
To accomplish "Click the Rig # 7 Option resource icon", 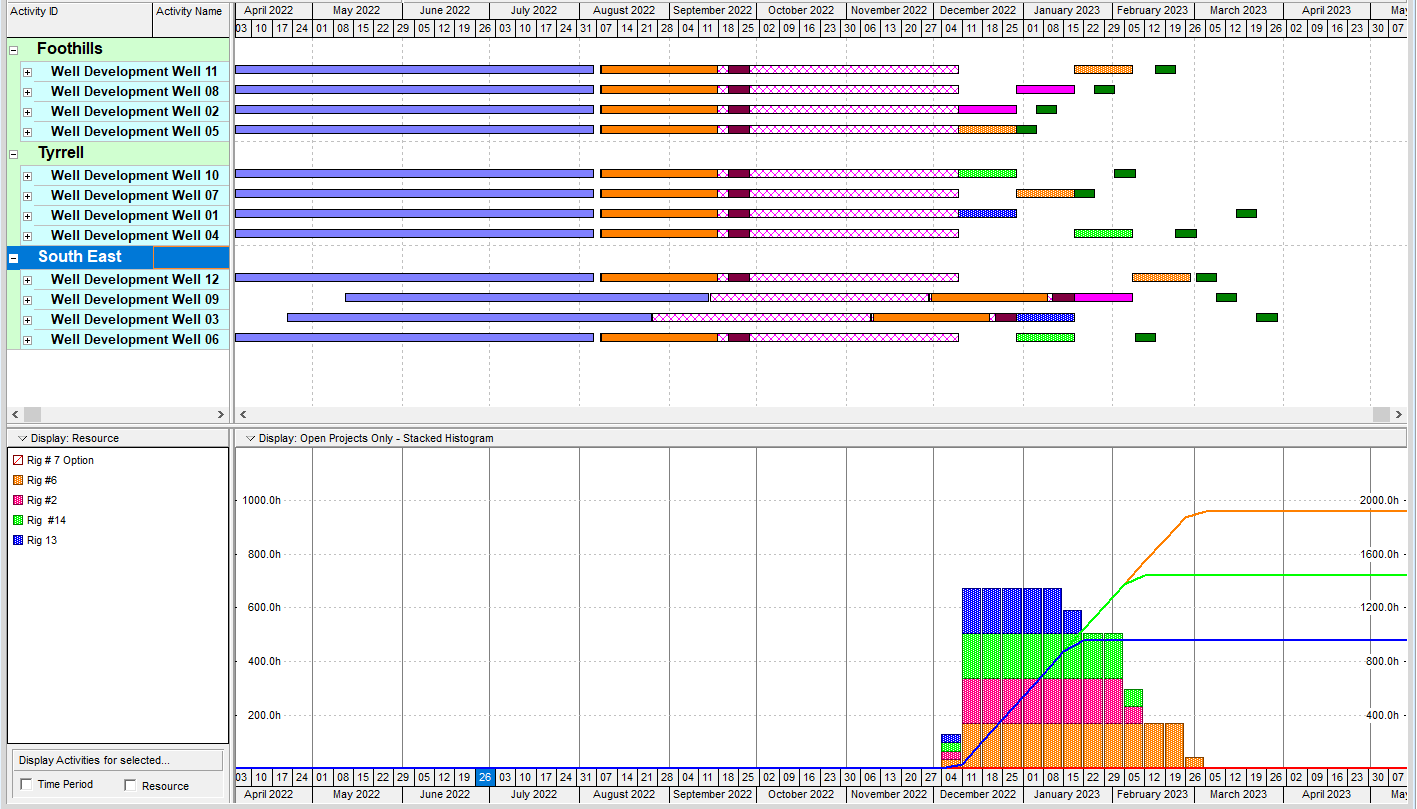I will (17, 461).
